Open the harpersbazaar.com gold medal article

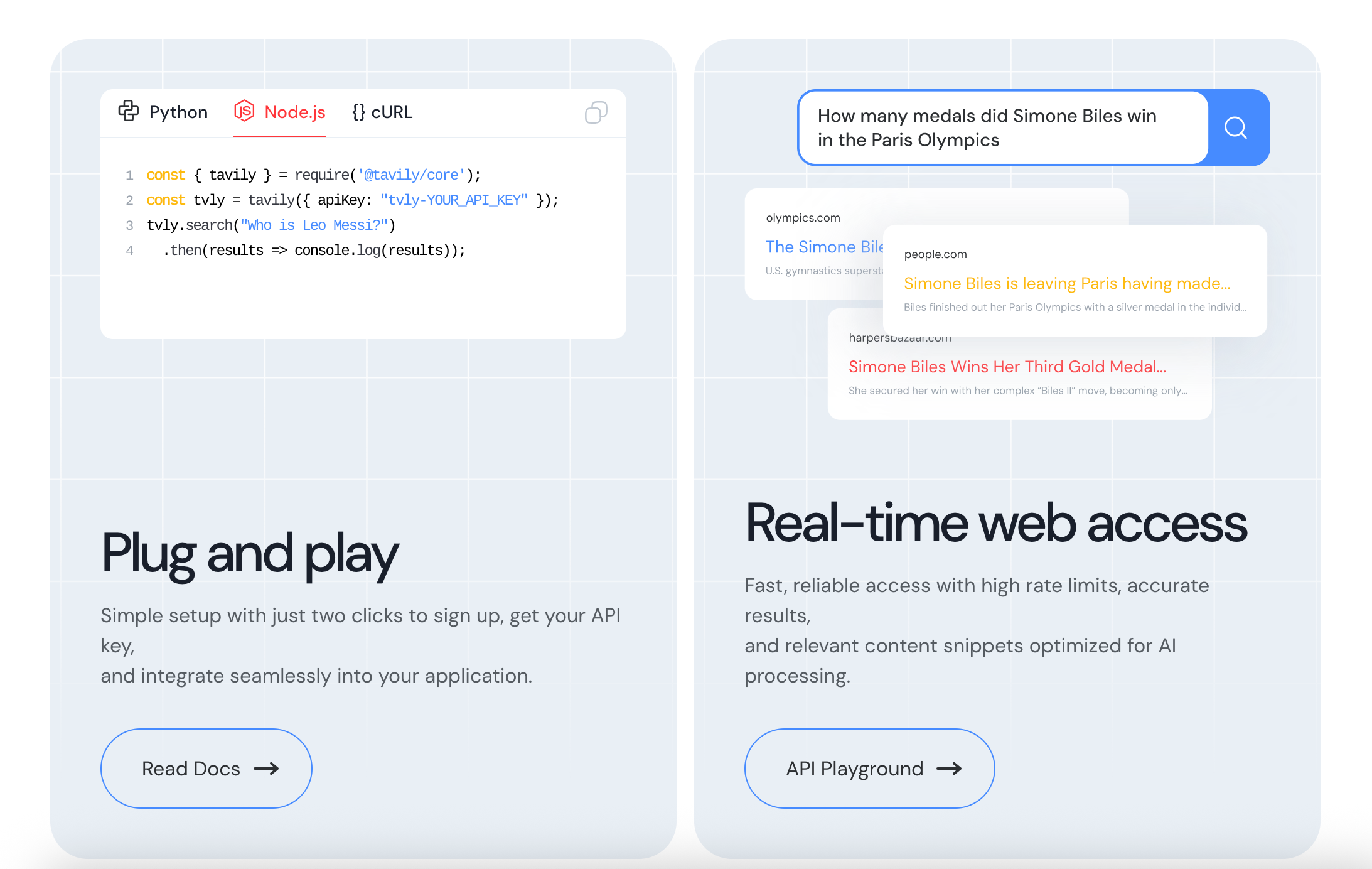pyautogui.click(x=1007, y=367)
